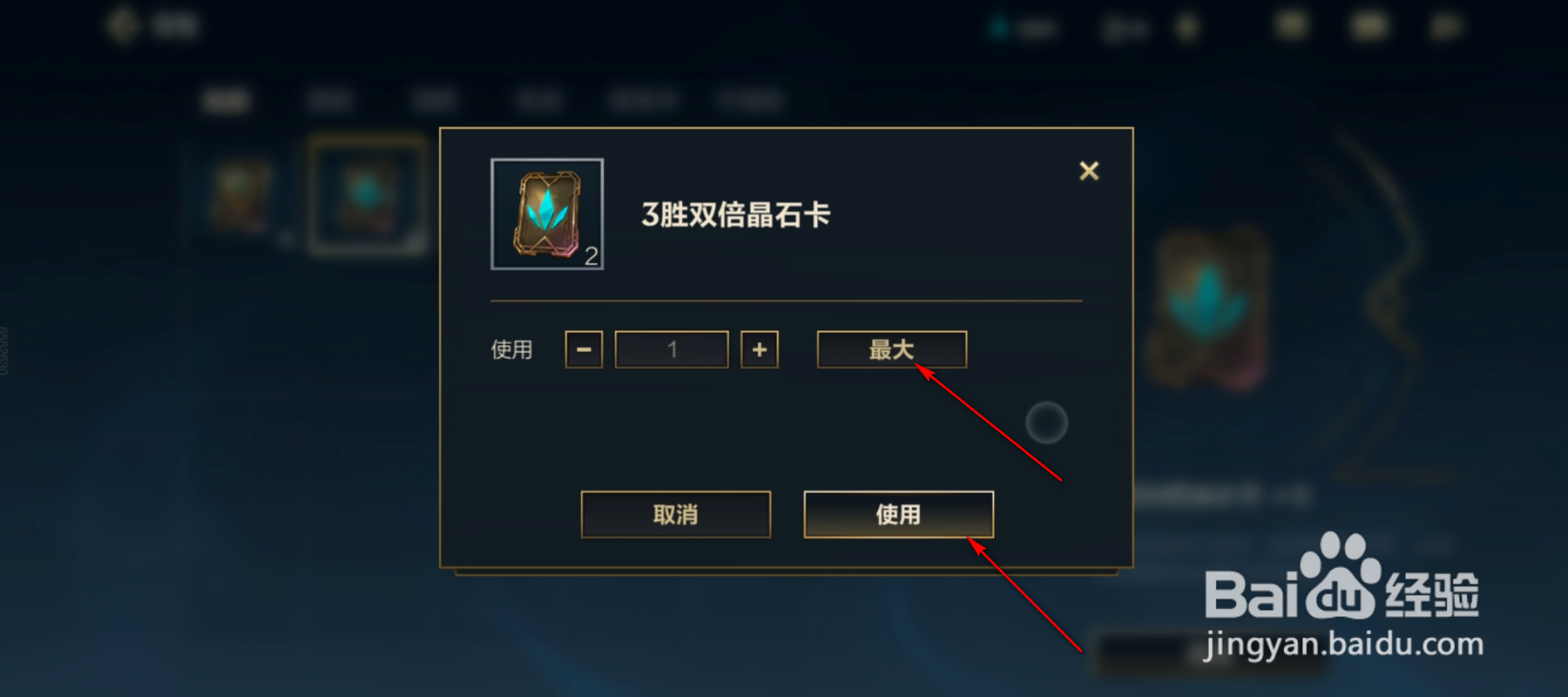Click the quantity field showing 1
This screenshot has height=697, width=1568.
pyautogui.click(x=672, y=349)
